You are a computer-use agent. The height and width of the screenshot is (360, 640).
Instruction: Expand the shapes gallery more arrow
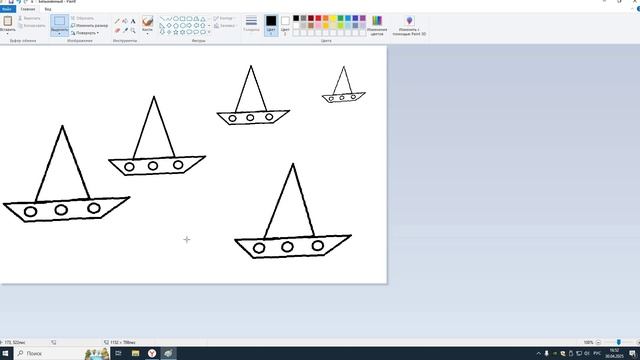209,32
